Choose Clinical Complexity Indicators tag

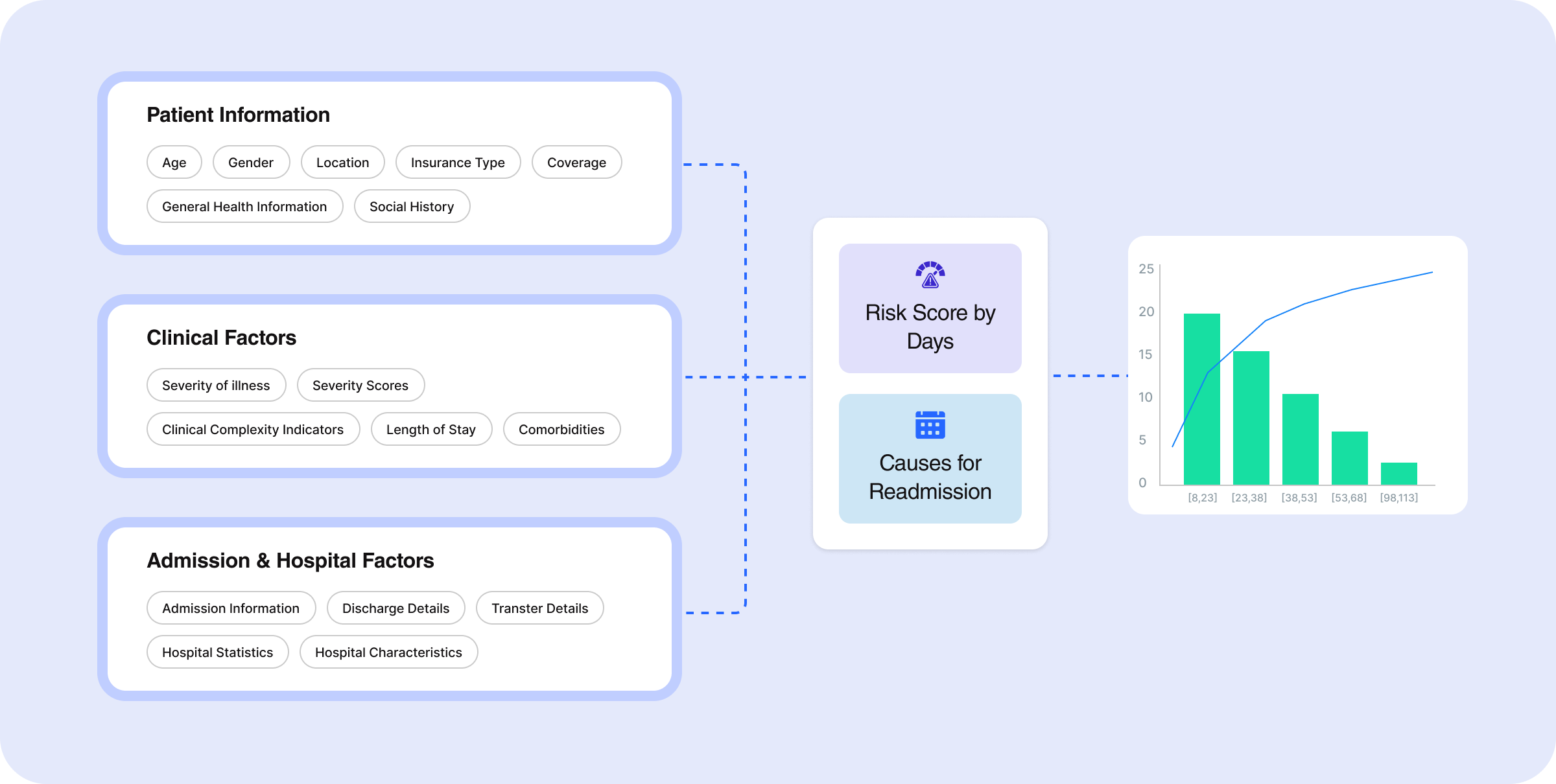(253, 429)
